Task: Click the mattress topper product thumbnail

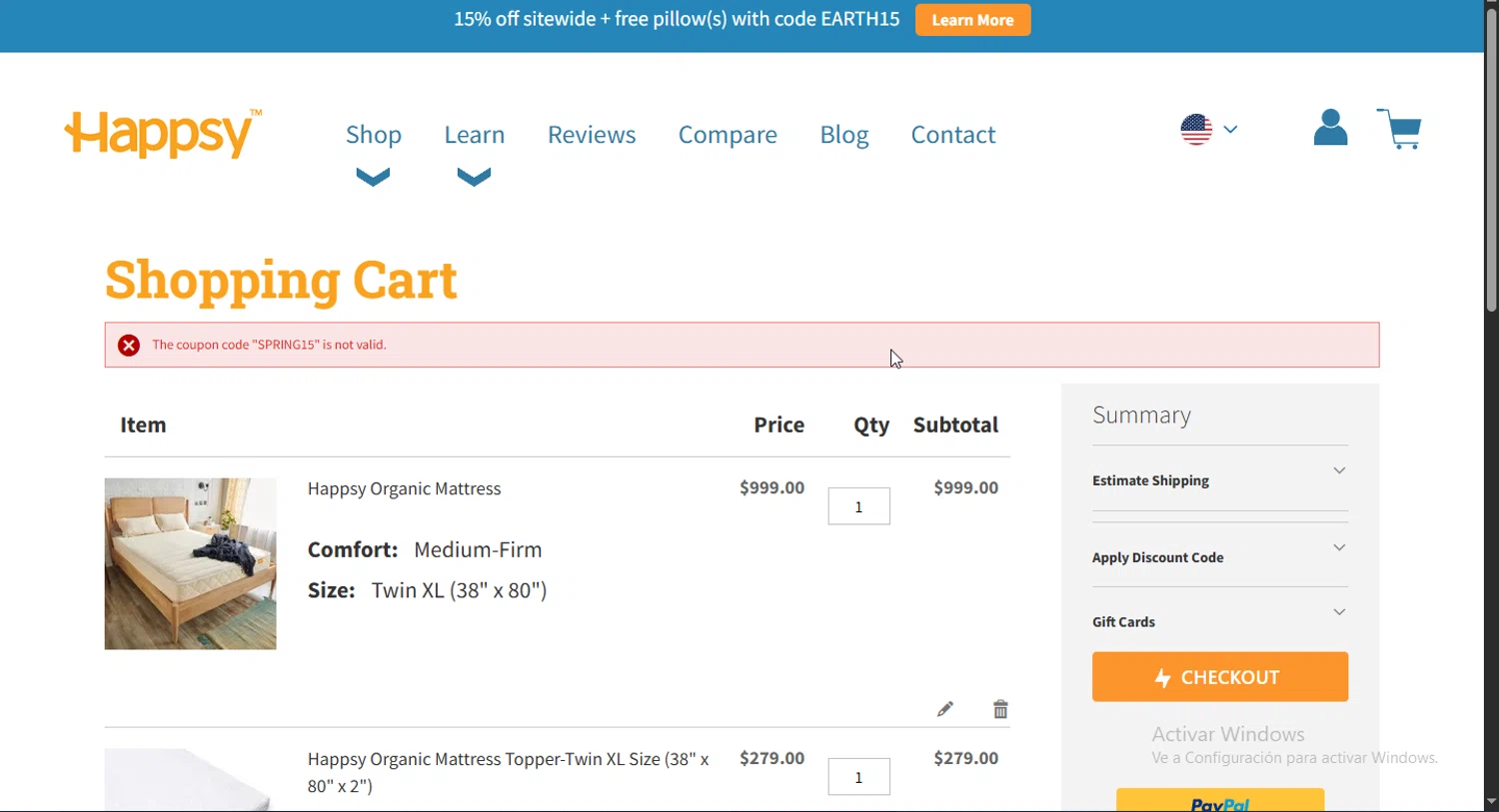Action: 191,780
